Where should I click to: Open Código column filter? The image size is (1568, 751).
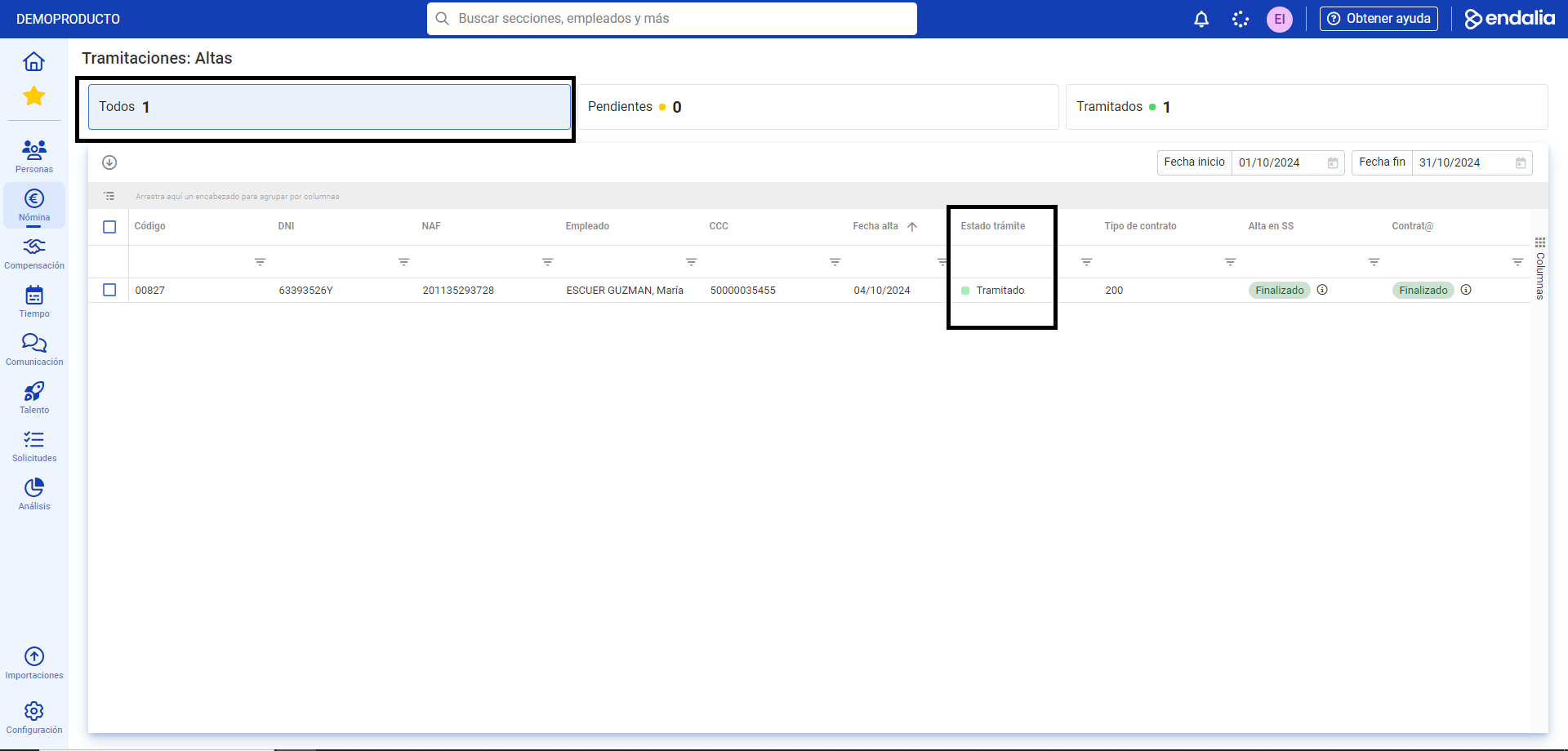pyautogui.click(x=260, y=262)
